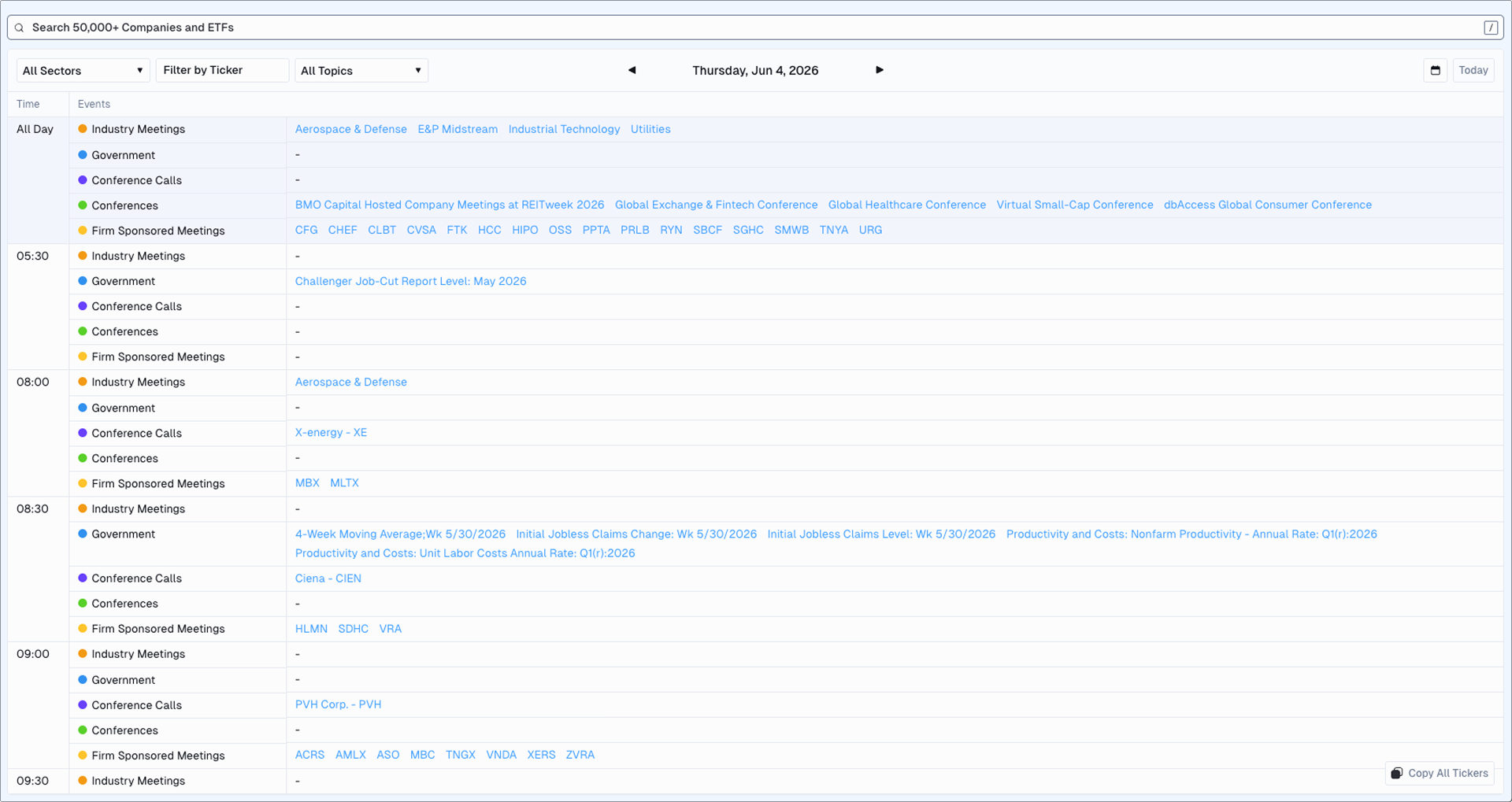This screenshot has width=1512, height=802.
Task: Click the date Thursday, Jun 4, 2026
Action: click(x=755, y=70)
